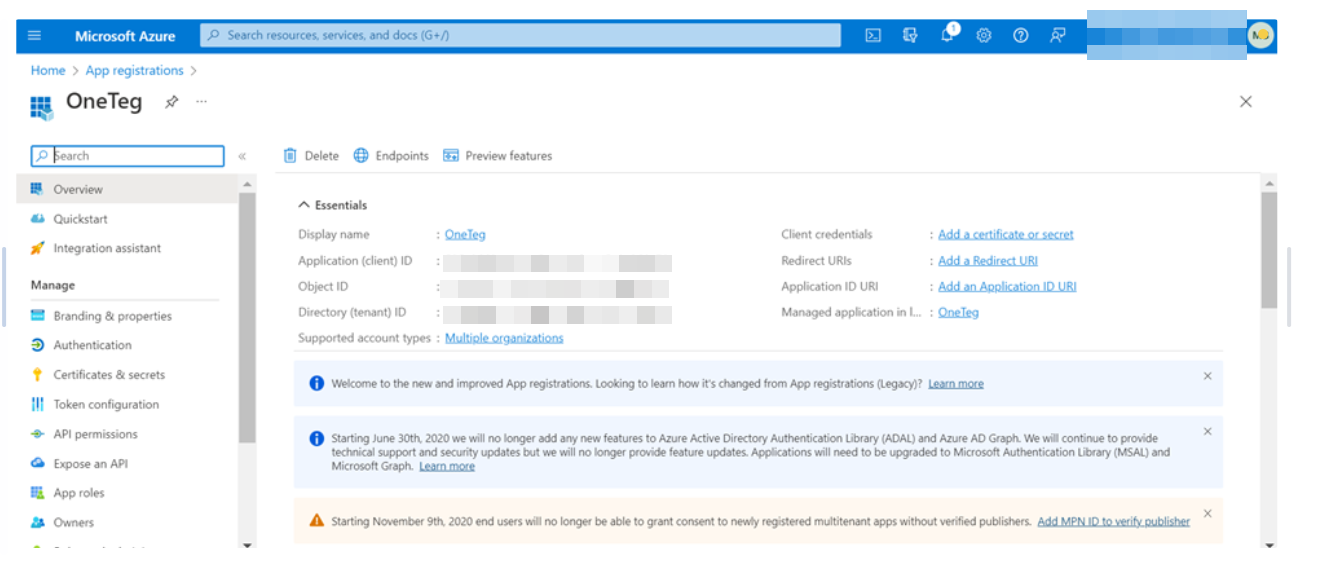This screenshot has height=570, width=1321.
Task: Dismiss the ADAL deprecation notice banner
Action: click(x=1207, y=432)
